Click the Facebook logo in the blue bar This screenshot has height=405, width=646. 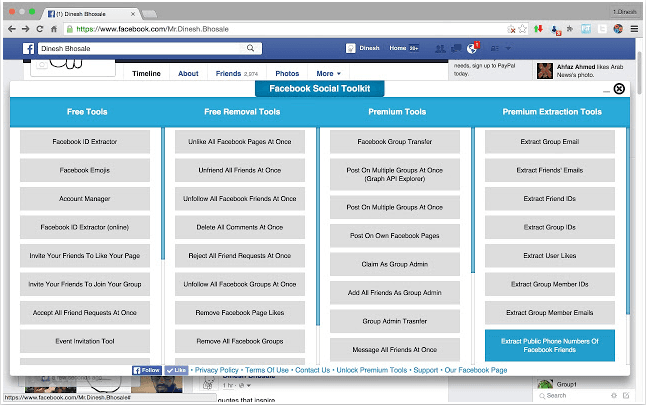[28, 49]
